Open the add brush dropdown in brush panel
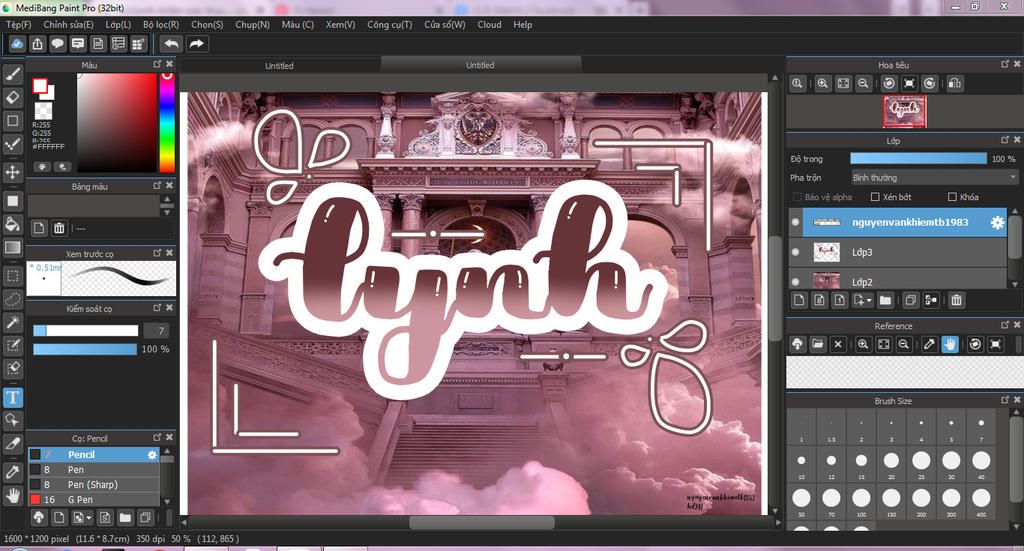The width and height of the screenshot is (1024, 551). pyautogui.click(x=82, y=518)
